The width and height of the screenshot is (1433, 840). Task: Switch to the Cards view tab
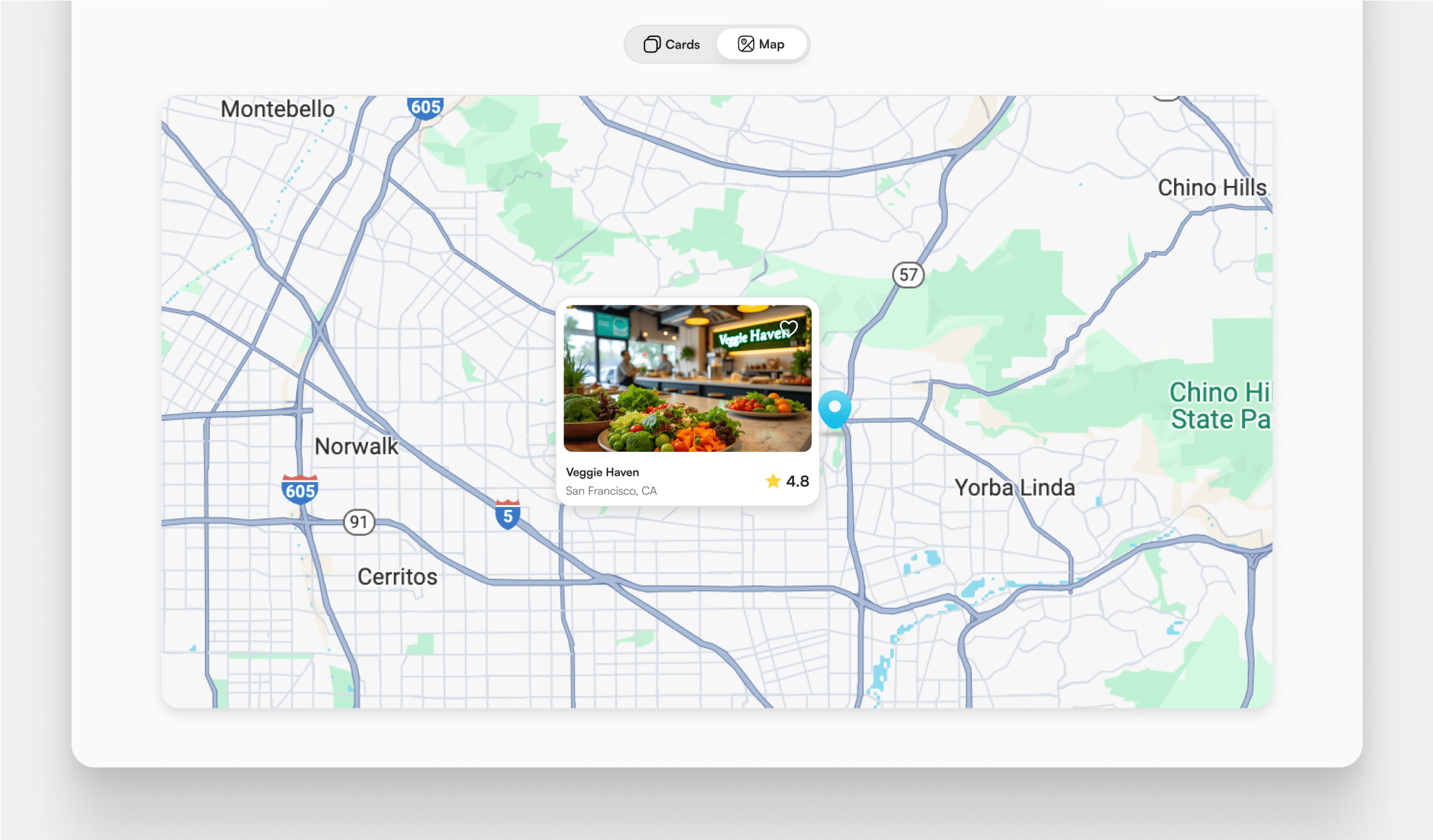point(672,44)
